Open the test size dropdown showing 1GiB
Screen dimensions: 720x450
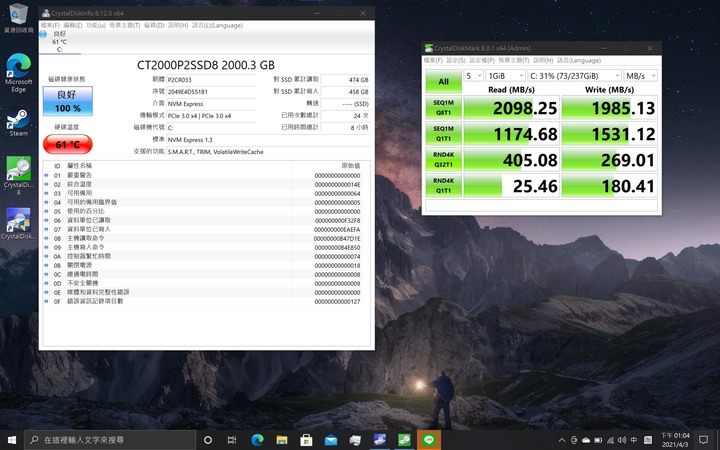click(x=506, y=75)
